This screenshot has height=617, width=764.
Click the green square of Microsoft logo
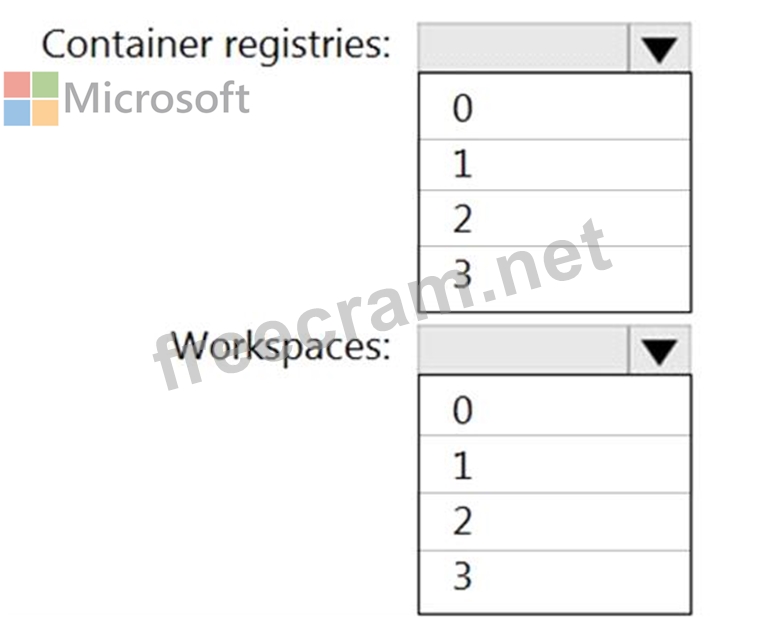point(45,85)
